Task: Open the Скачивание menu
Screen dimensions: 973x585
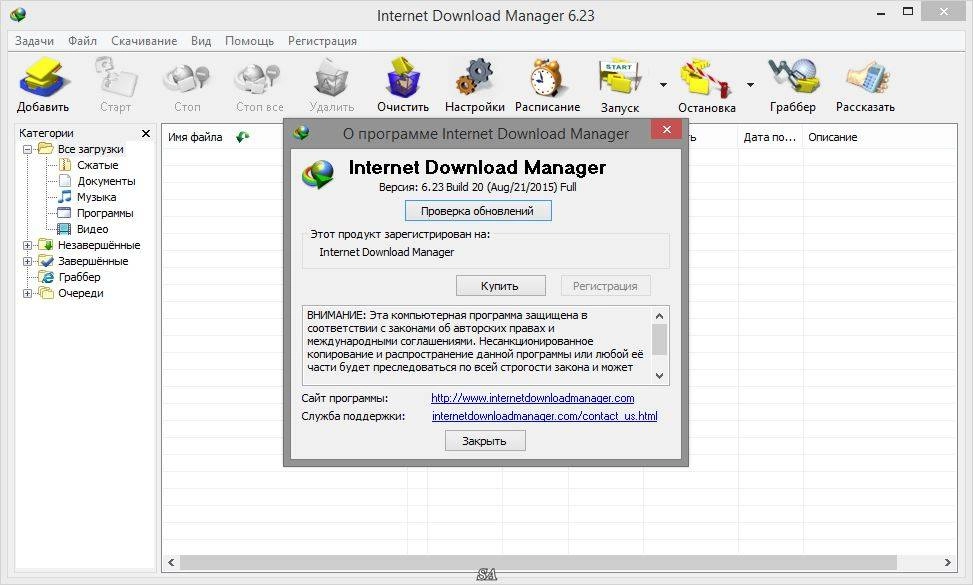Action: coord(144,41)
